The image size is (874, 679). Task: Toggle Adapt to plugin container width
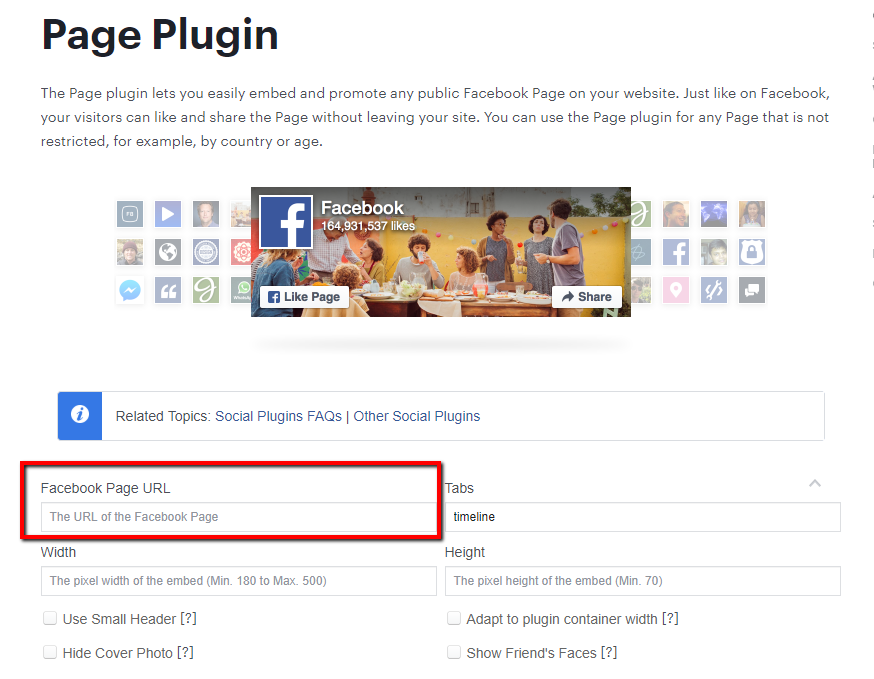454,619
